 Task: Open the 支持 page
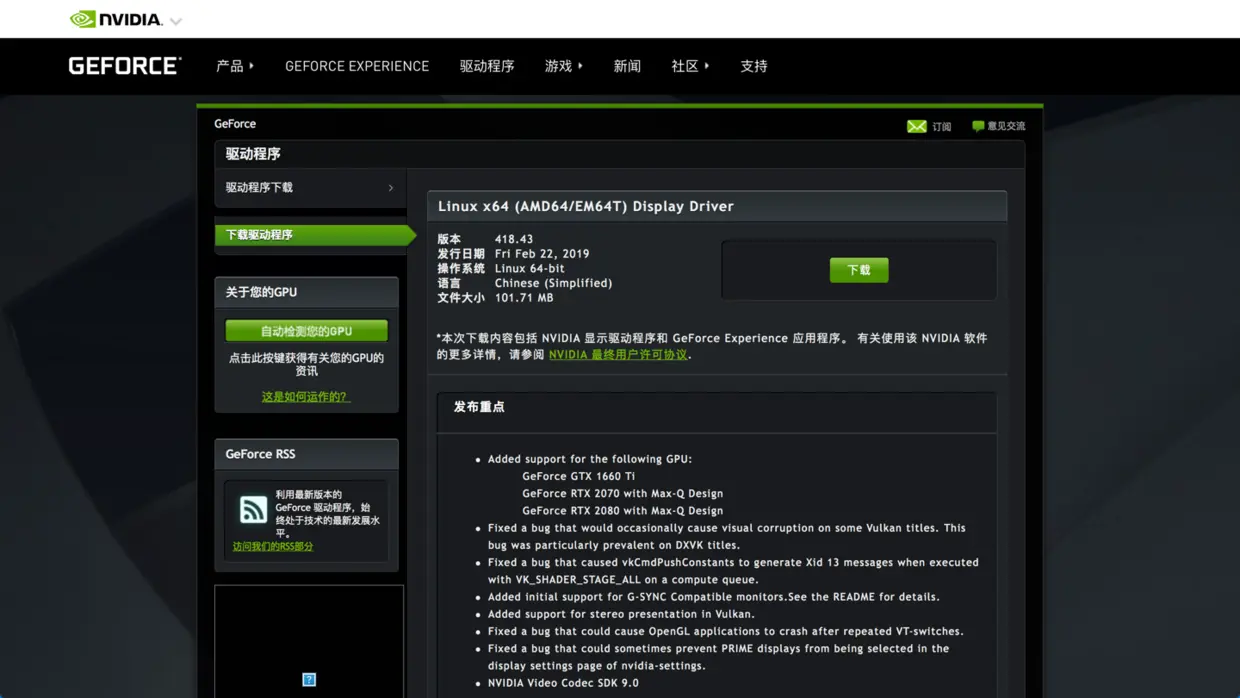(x=754, y=66)
